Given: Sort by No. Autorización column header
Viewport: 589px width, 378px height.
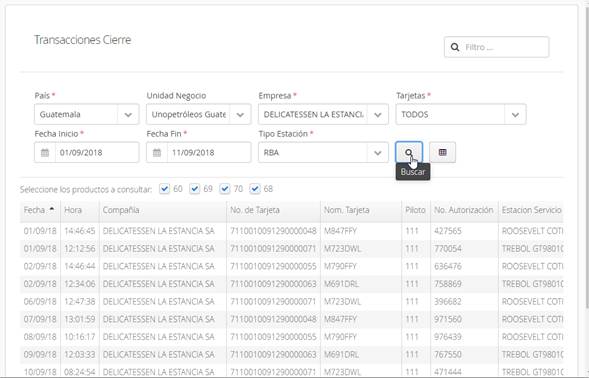Looking at the screenshot, I should point(464,210).
